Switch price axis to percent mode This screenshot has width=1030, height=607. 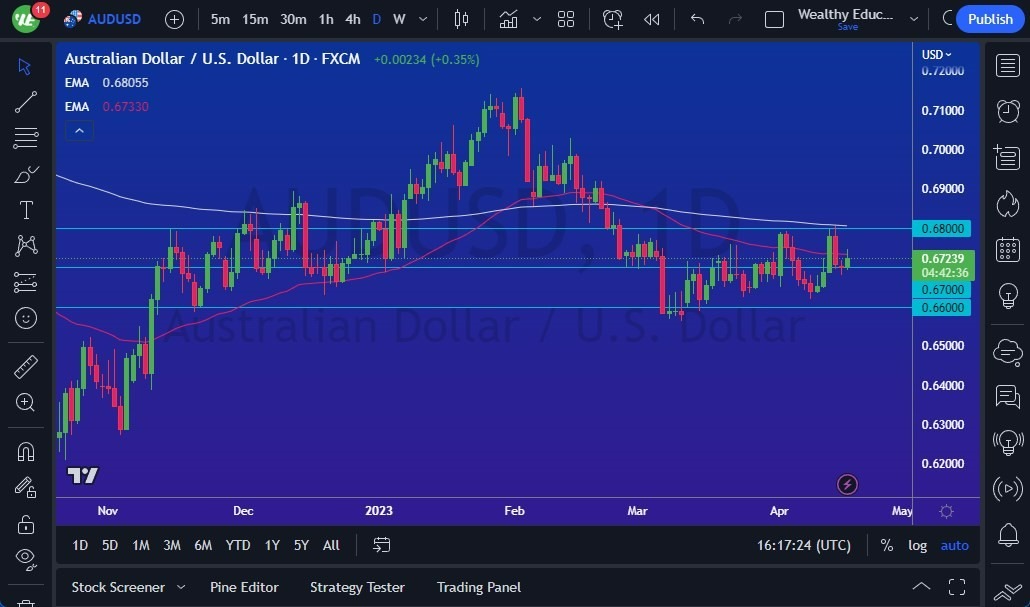pyautogui.click(x=886, y=545)
